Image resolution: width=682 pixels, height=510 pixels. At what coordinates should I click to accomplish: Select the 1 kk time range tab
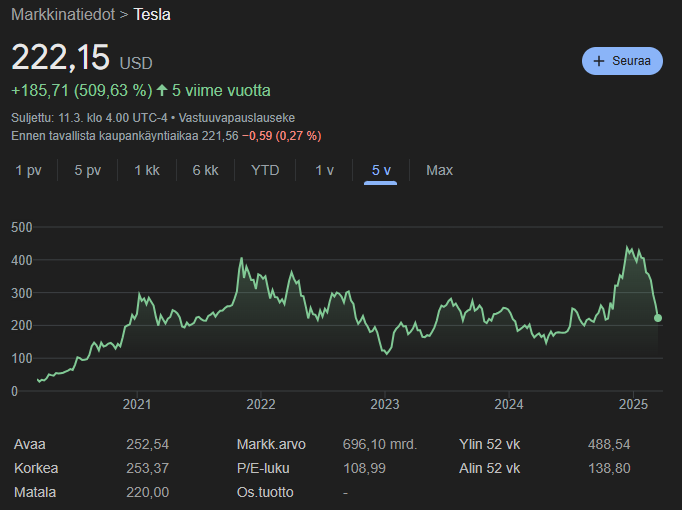147,170
